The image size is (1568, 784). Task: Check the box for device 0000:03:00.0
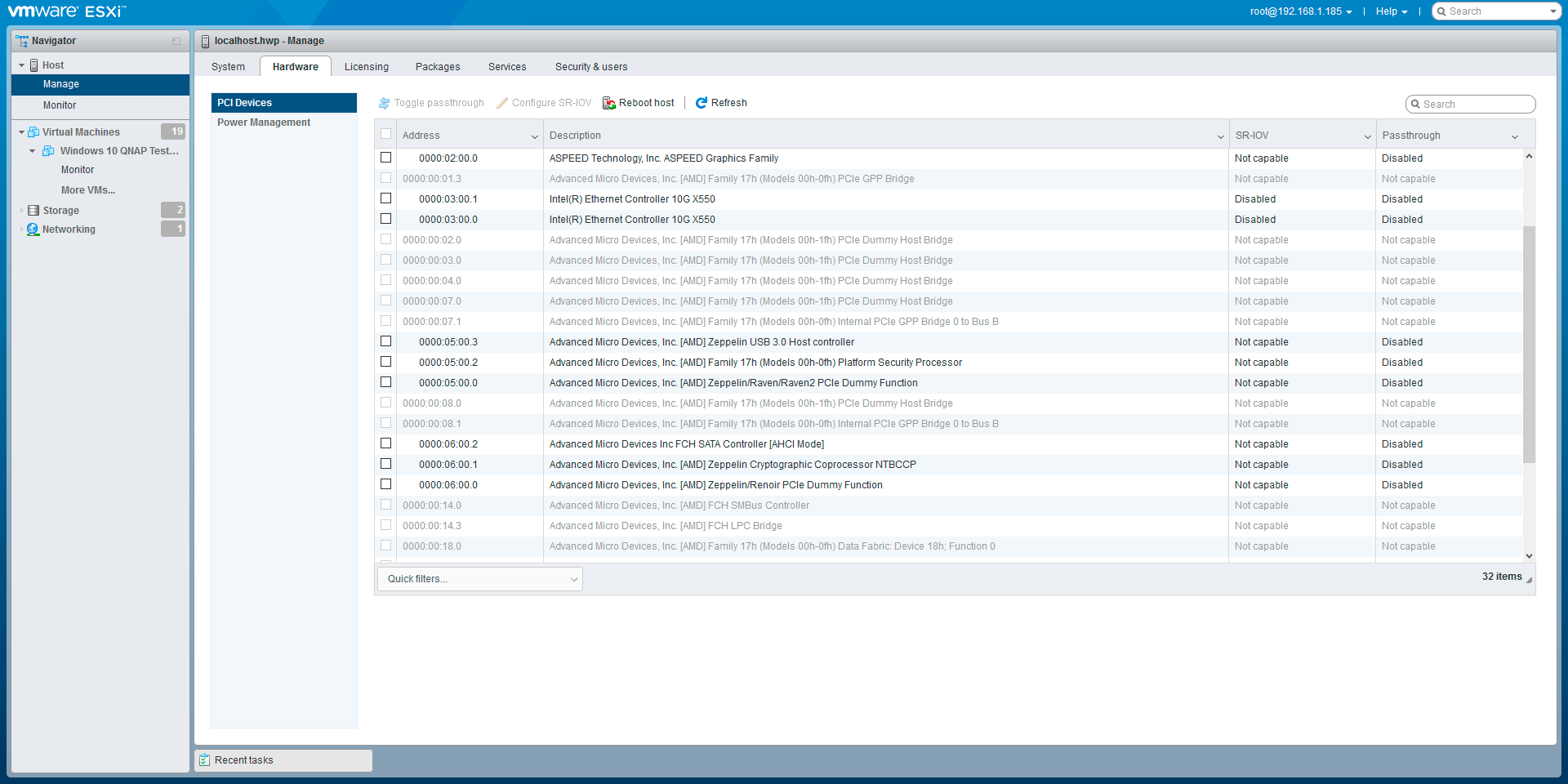(x=386, y=219)
